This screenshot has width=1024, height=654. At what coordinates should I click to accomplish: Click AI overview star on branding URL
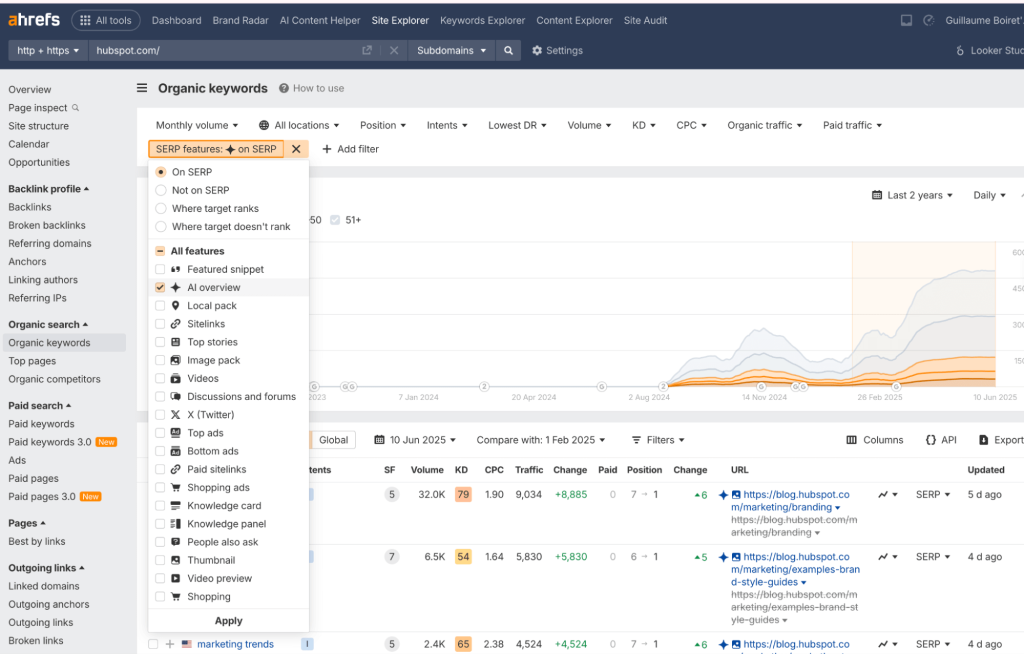click(723, 495)
